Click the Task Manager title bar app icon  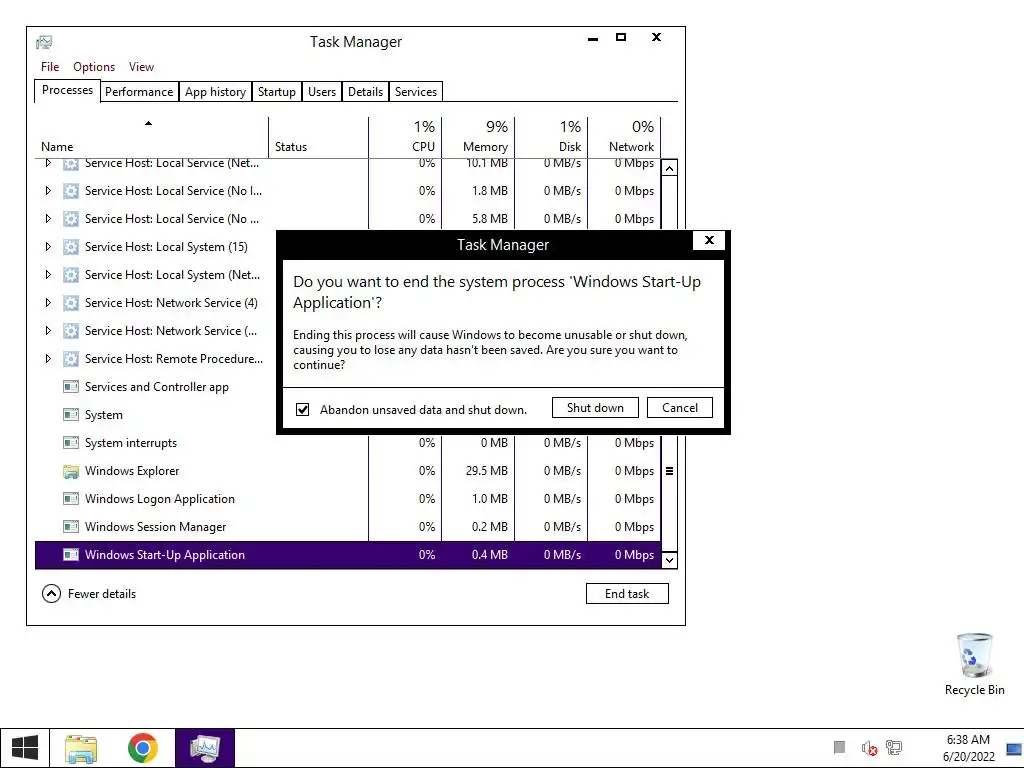(44, 42)
